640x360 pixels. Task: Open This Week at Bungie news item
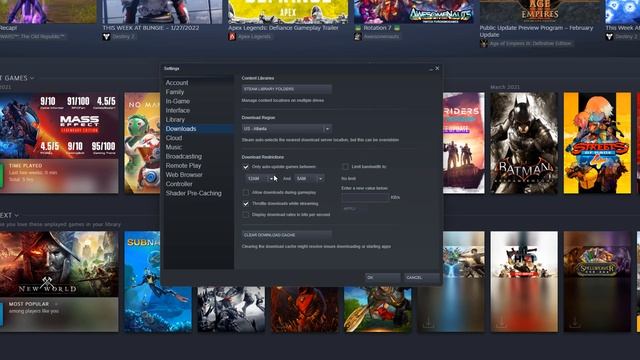151,28
